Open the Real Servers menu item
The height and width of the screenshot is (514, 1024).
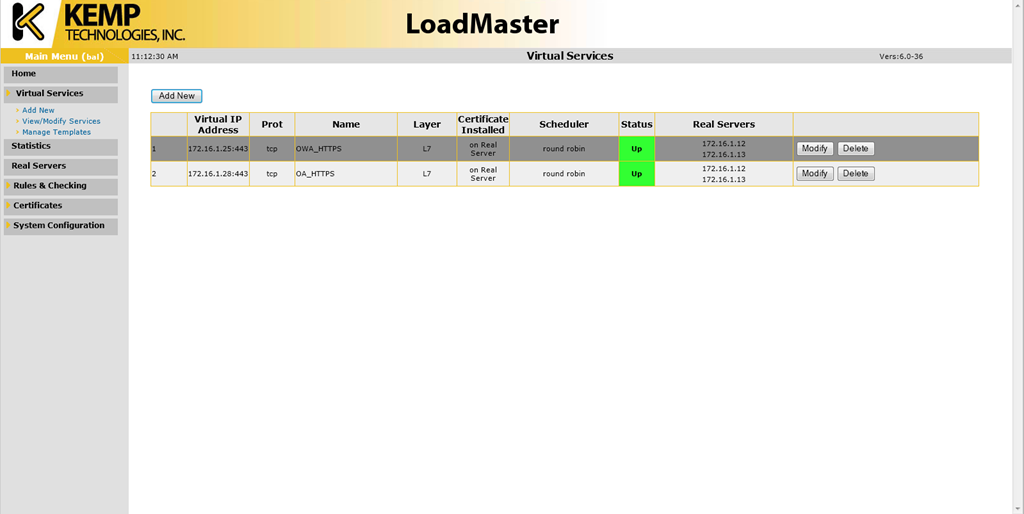click(x=60, y=166)
